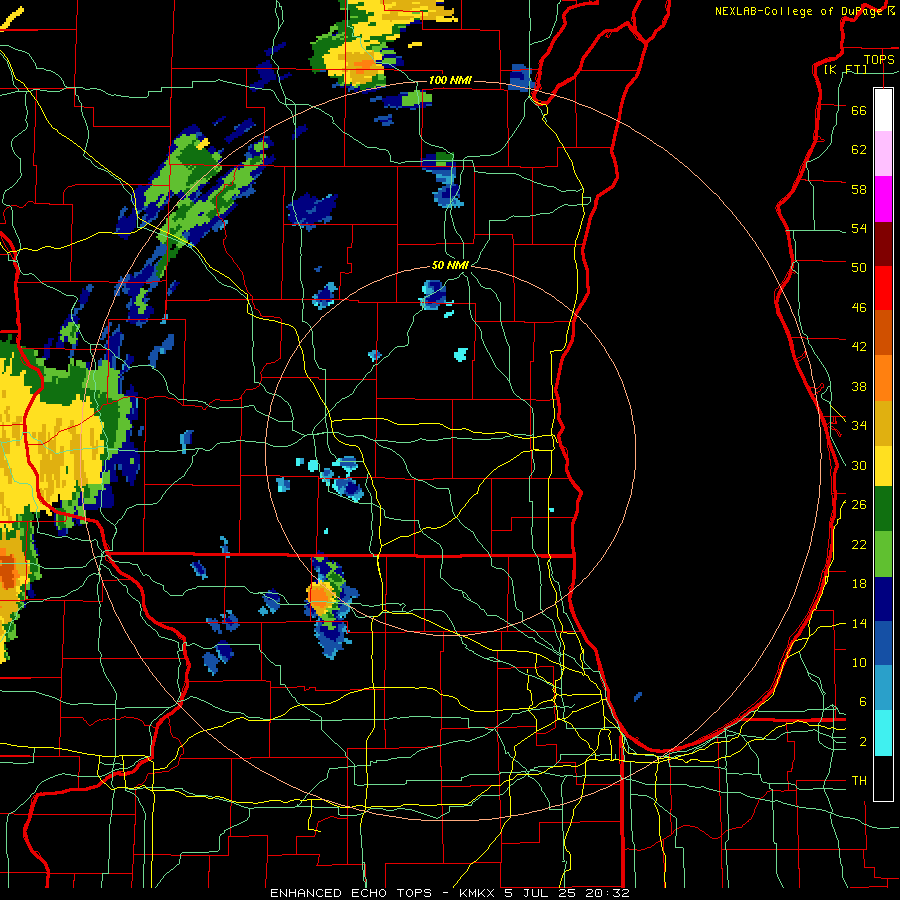
Task: Click the yellow legend swatch
Action: 883,466
